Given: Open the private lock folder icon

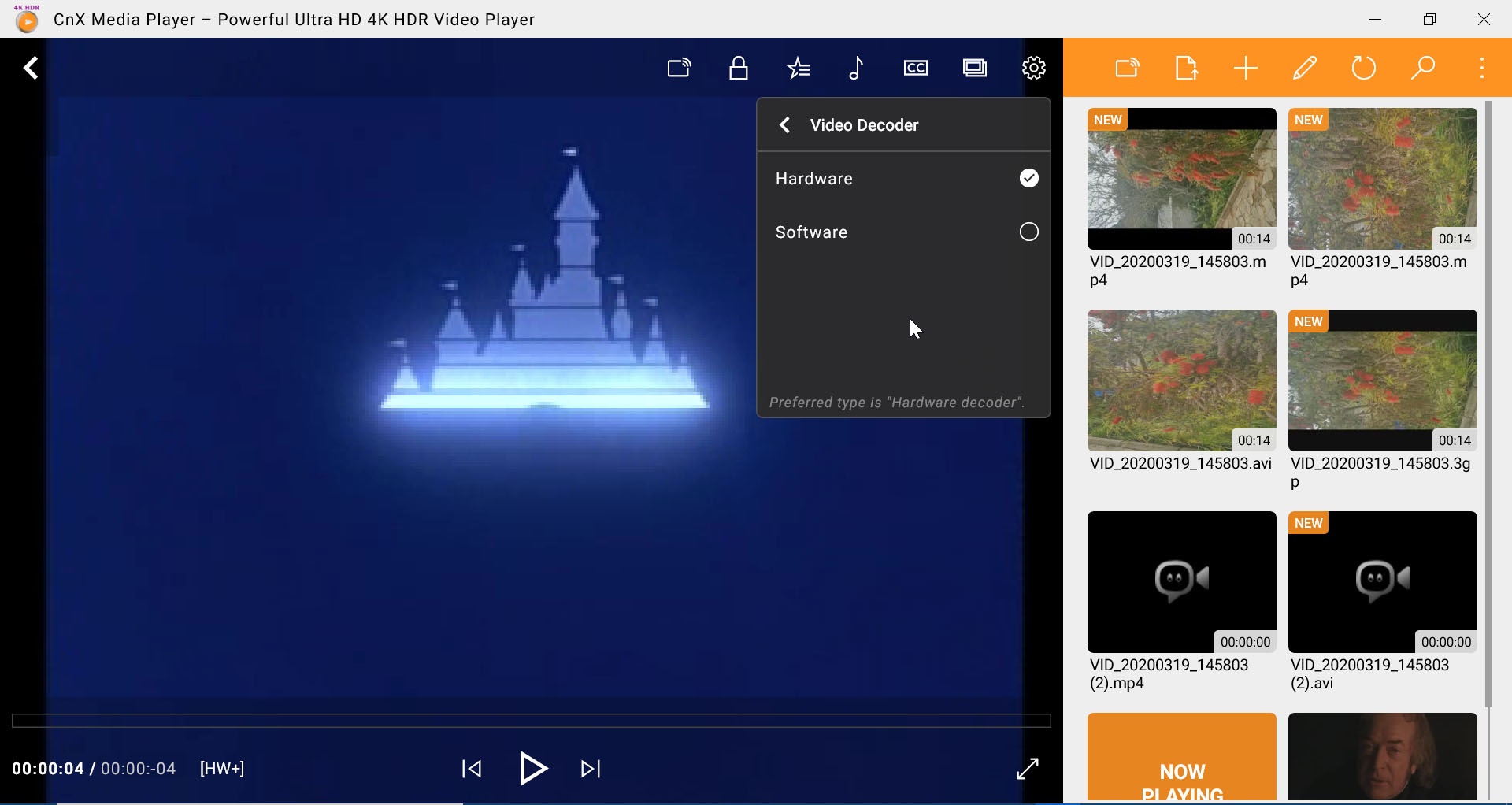Looking at the screenshot, I should 739,69.
